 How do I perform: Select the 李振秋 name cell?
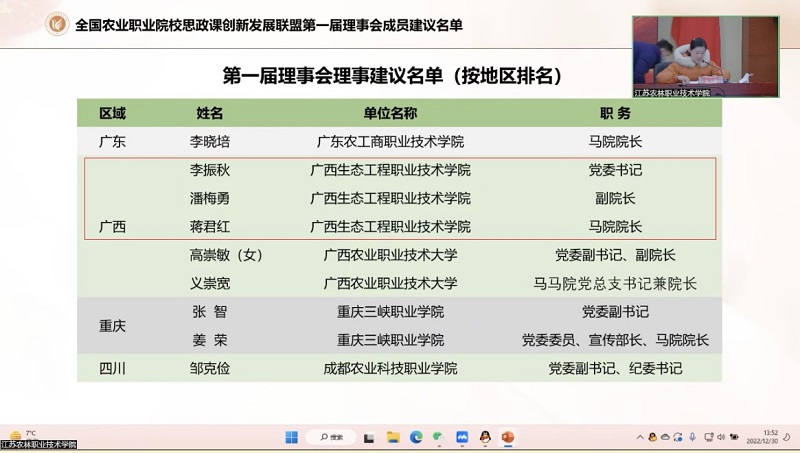pos(210,170)
